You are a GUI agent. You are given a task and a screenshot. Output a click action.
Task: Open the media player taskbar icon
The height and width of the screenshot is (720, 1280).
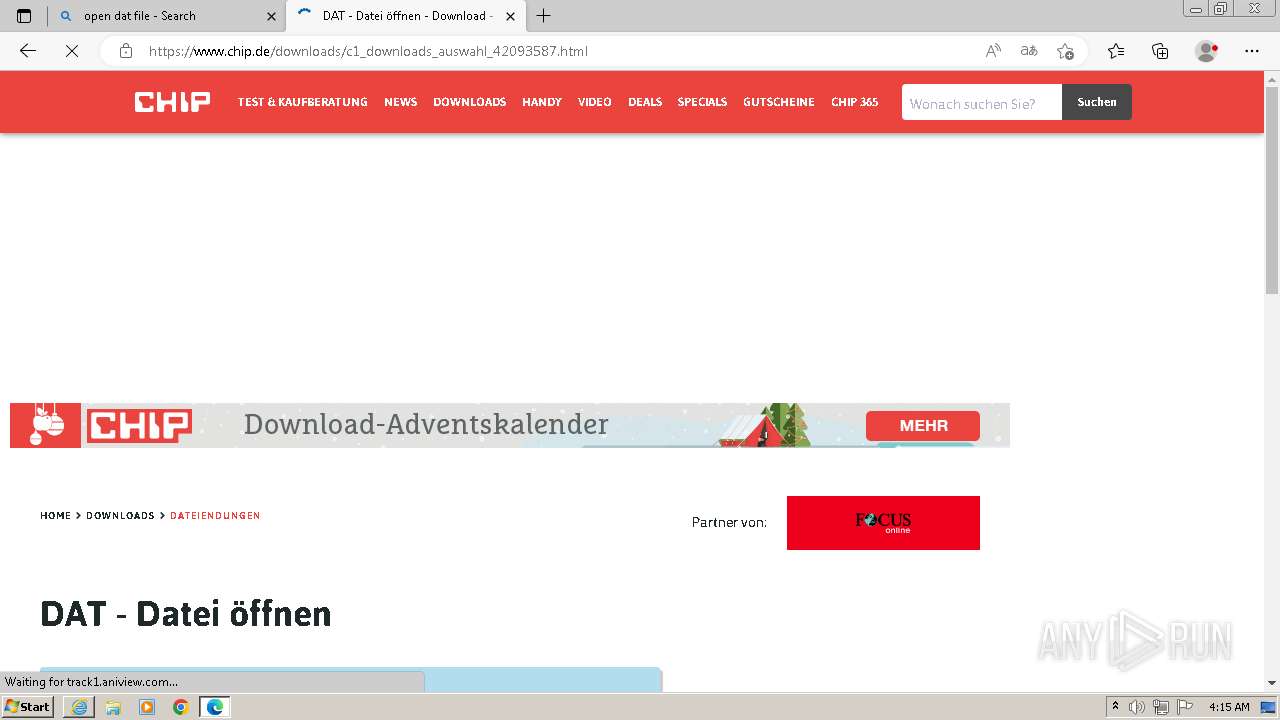pyautogui.click(x=147, y=707)
